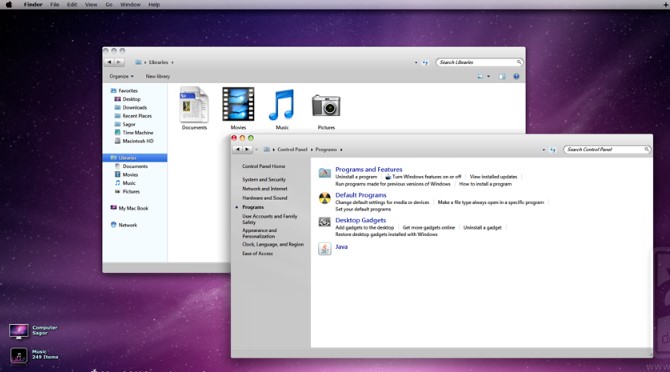The height and width of the screenshot is (372, 670).
Task: Open the Pictures library camera icon
Action: [326, 105]
